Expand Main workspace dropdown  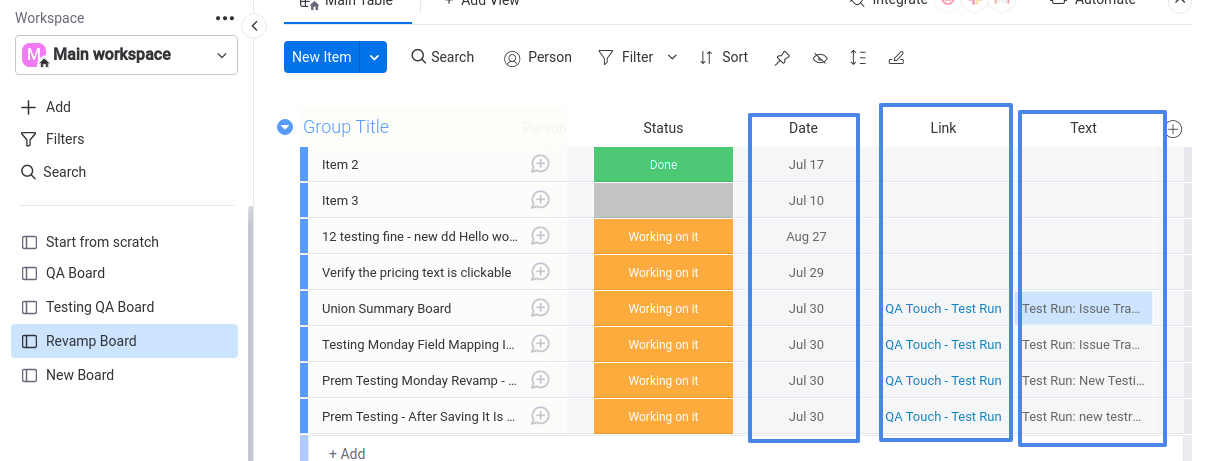click(x=126, y=55)
